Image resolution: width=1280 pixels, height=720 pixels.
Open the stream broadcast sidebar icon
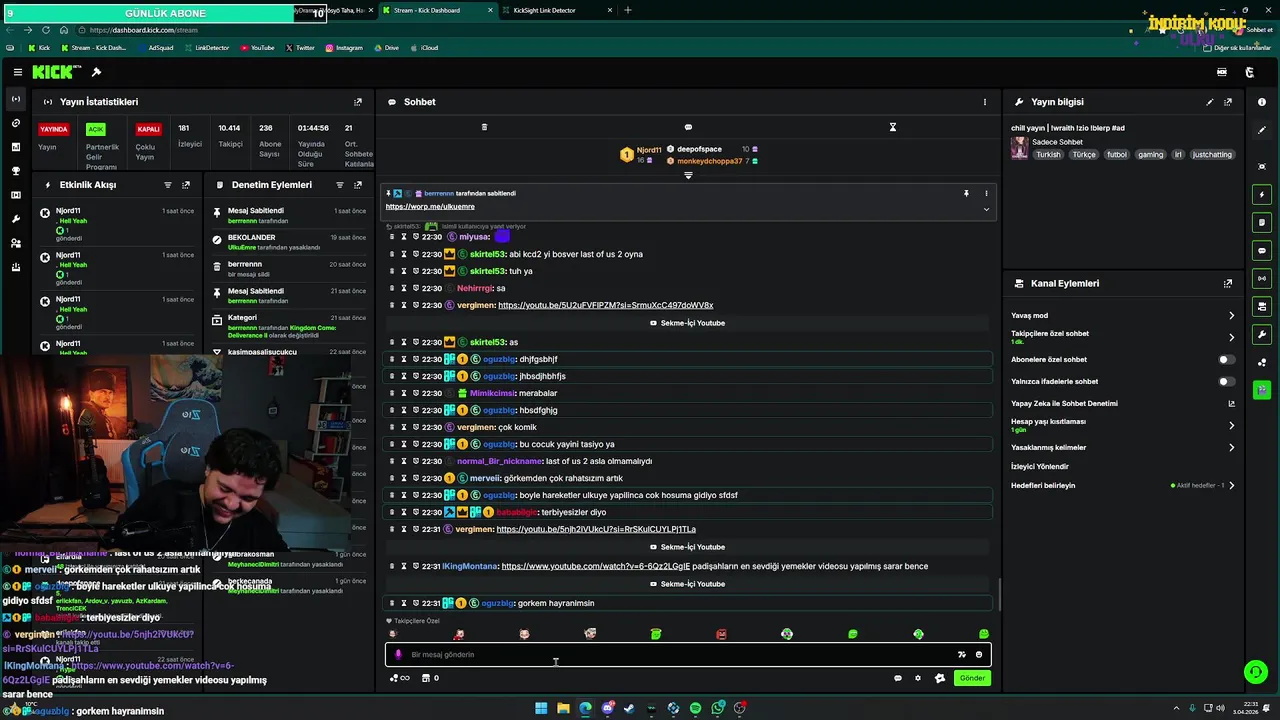point(16,99)
